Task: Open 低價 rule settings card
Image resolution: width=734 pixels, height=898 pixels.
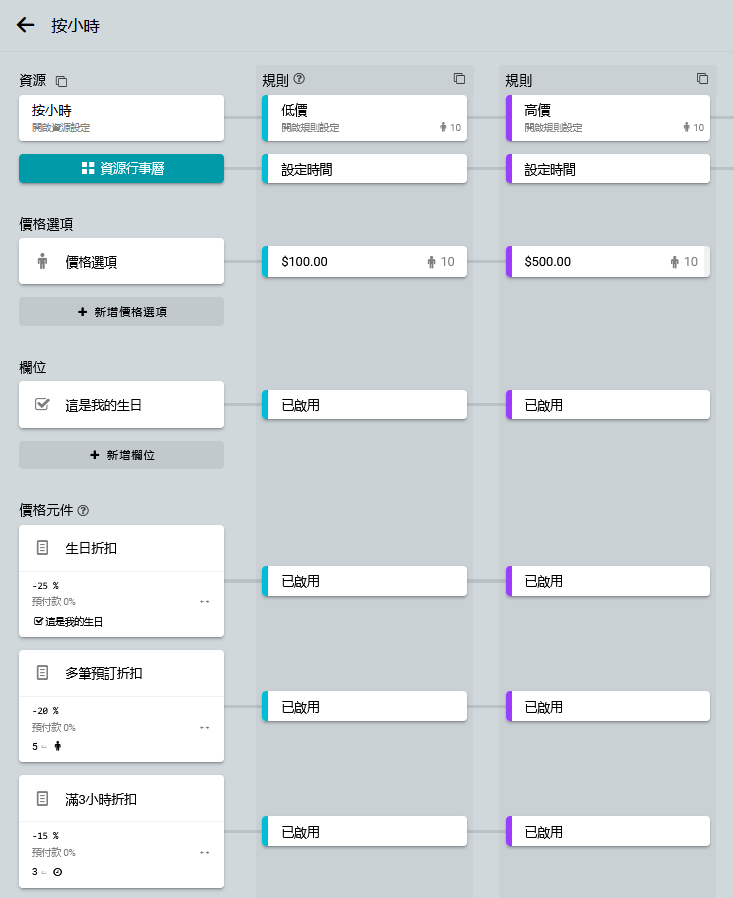Action: [365, 118]
